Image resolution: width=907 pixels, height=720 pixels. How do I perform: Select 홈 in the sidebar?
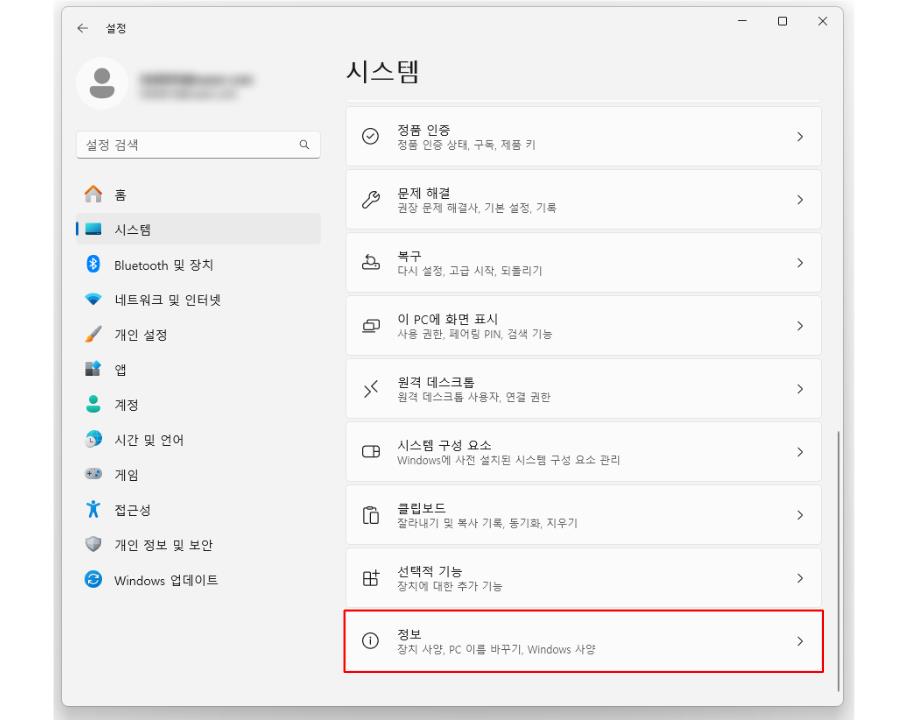pos(198,194)
